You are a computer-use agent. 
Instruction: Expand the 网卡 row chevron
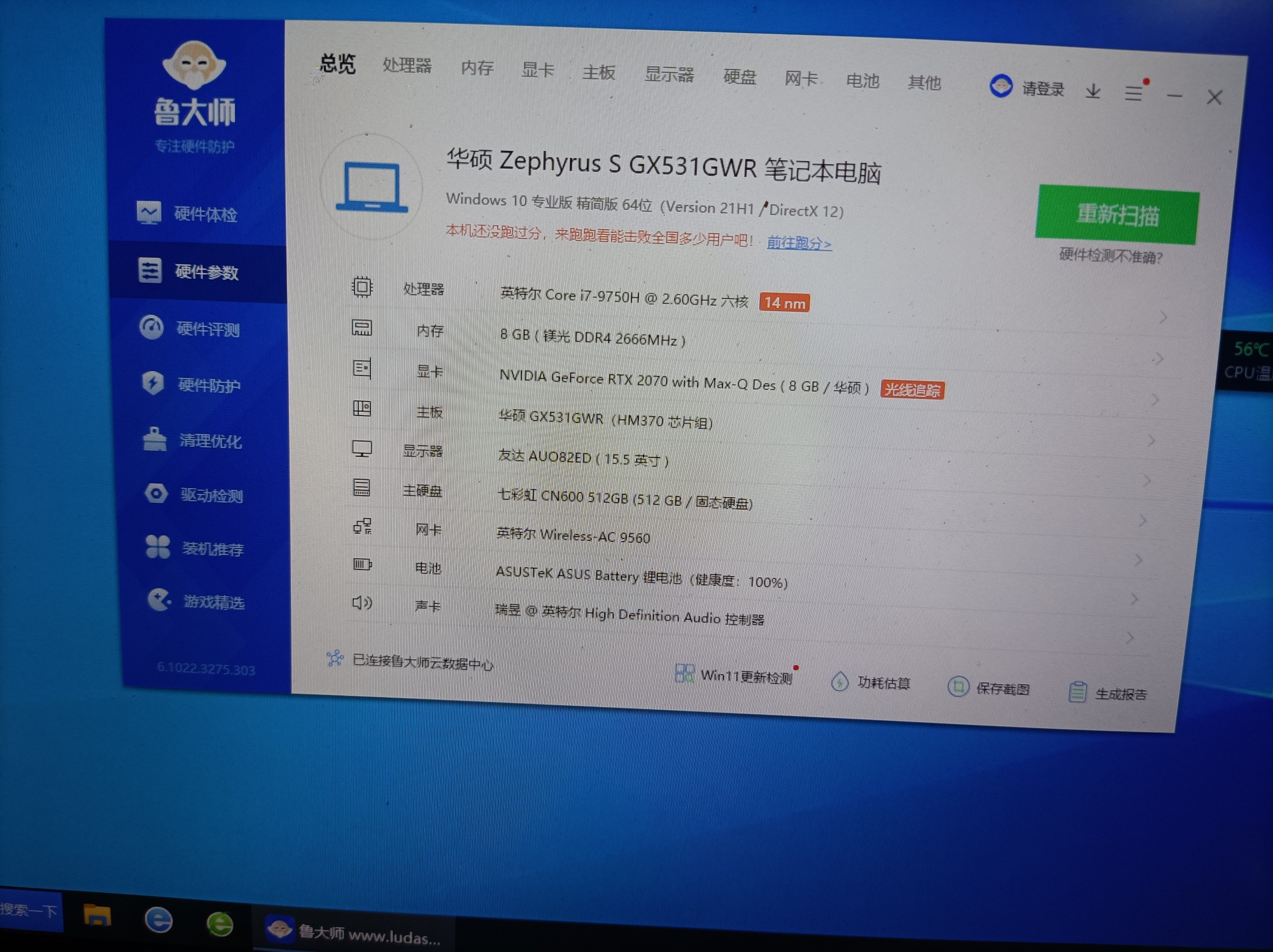tap(1139, 560)
